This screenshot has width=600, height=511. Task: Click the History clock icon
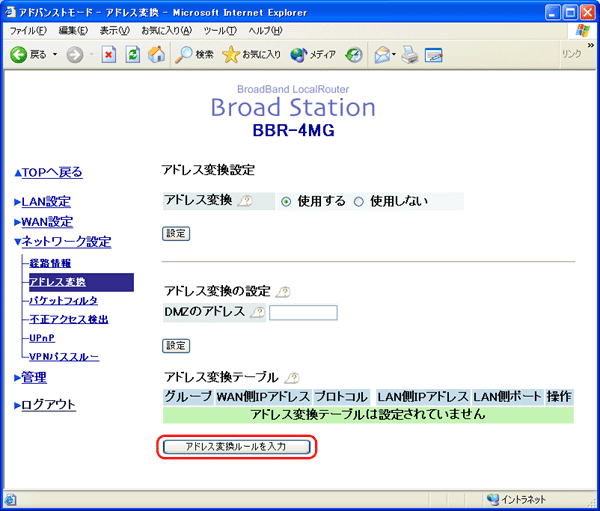pos(353,55)
